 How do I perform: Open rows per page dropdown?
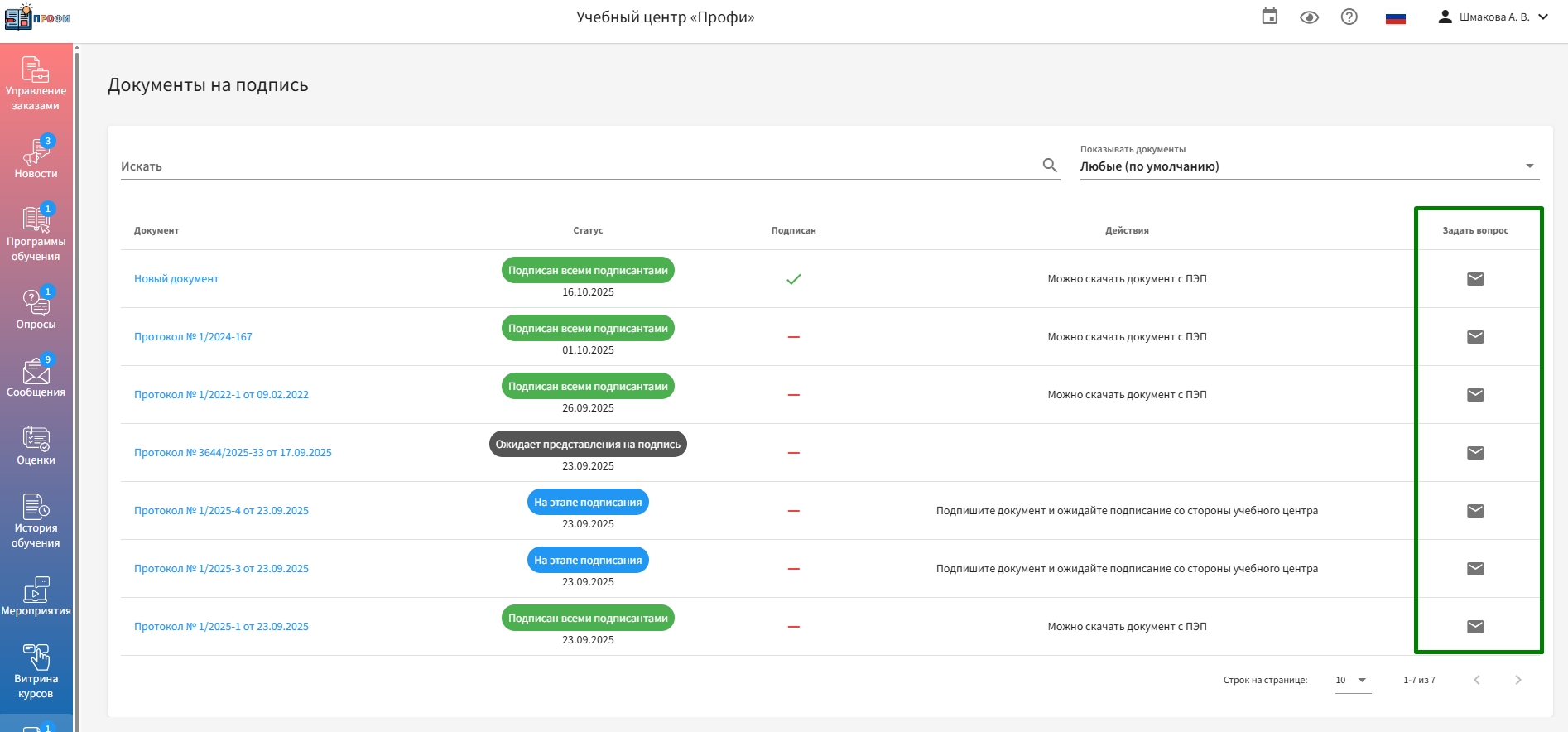click(1353, 680)
